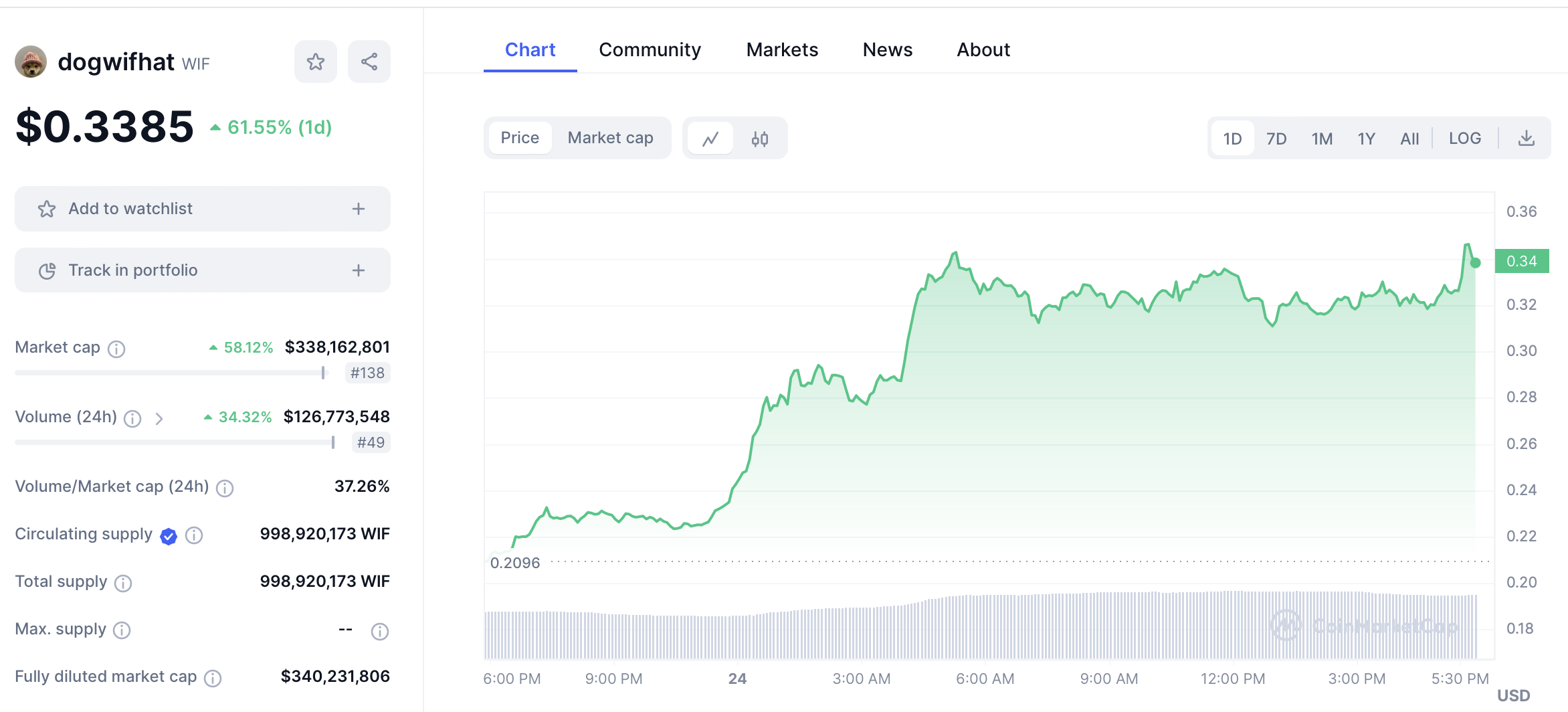The width and height of the screenshot is (1568, 712).
Task: Click info icon beside Circulating supply
Action: 194,535
